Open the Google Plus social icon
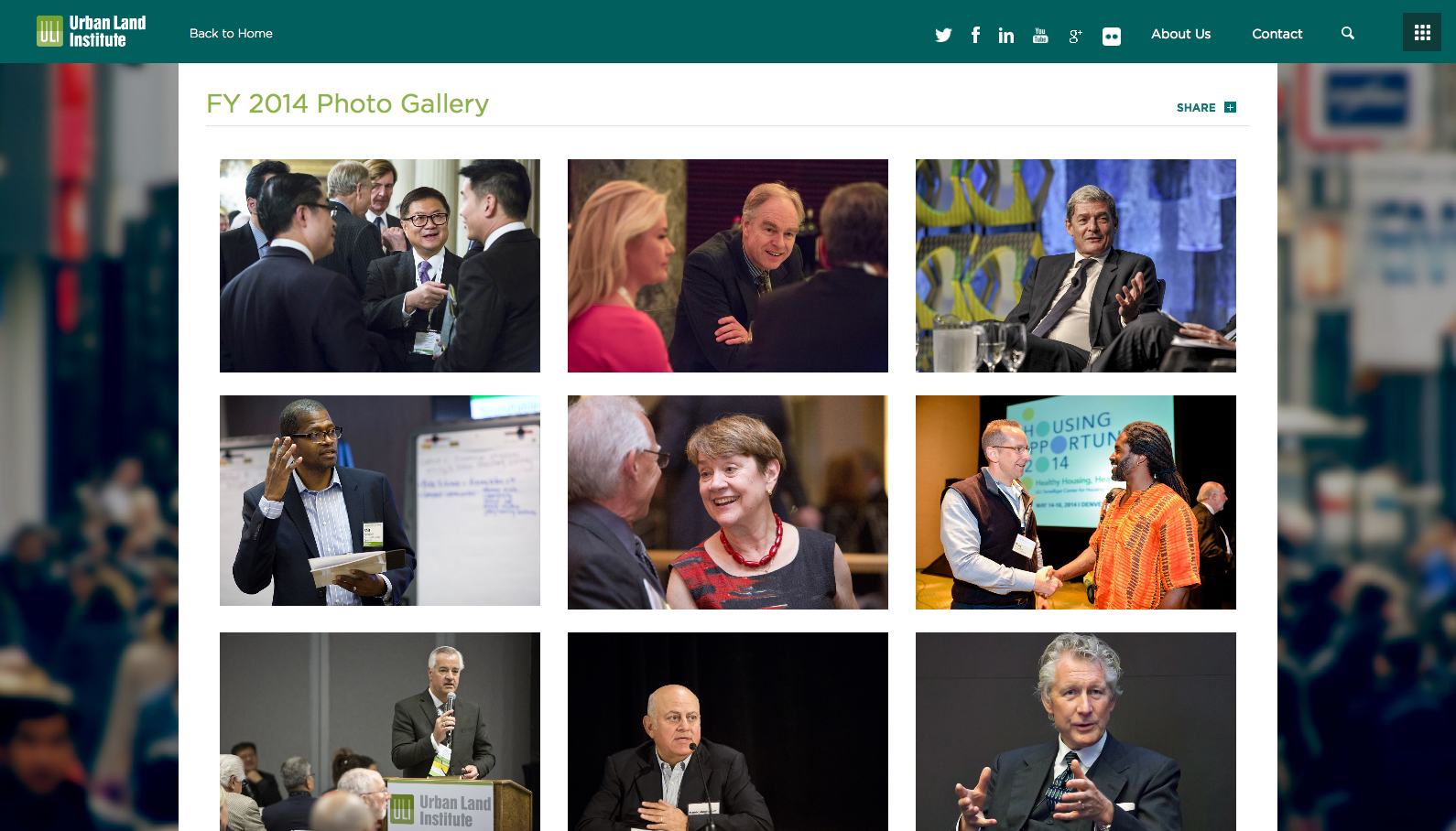Image resolution: width=1456 pixels, height=831 pixels. tap(1075, 36)
